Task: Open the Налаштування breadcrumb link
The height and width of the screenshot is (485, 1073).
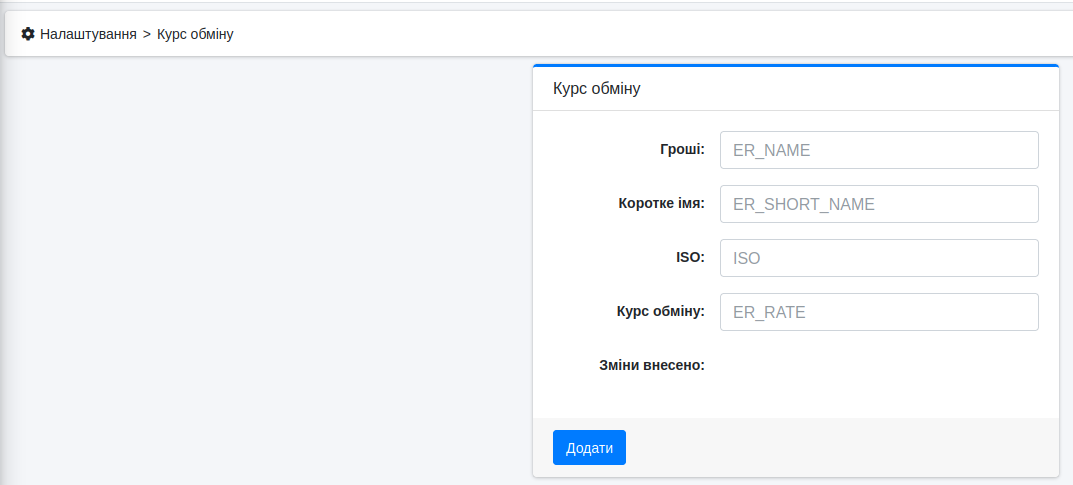Action: [88, 34]
